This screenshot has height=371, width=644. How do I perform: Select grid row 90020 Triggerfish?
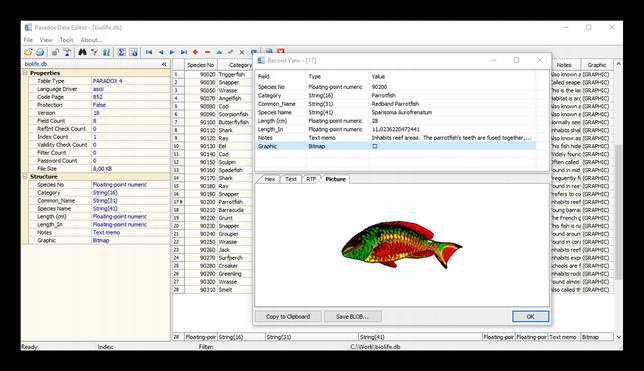coord(212,74)
